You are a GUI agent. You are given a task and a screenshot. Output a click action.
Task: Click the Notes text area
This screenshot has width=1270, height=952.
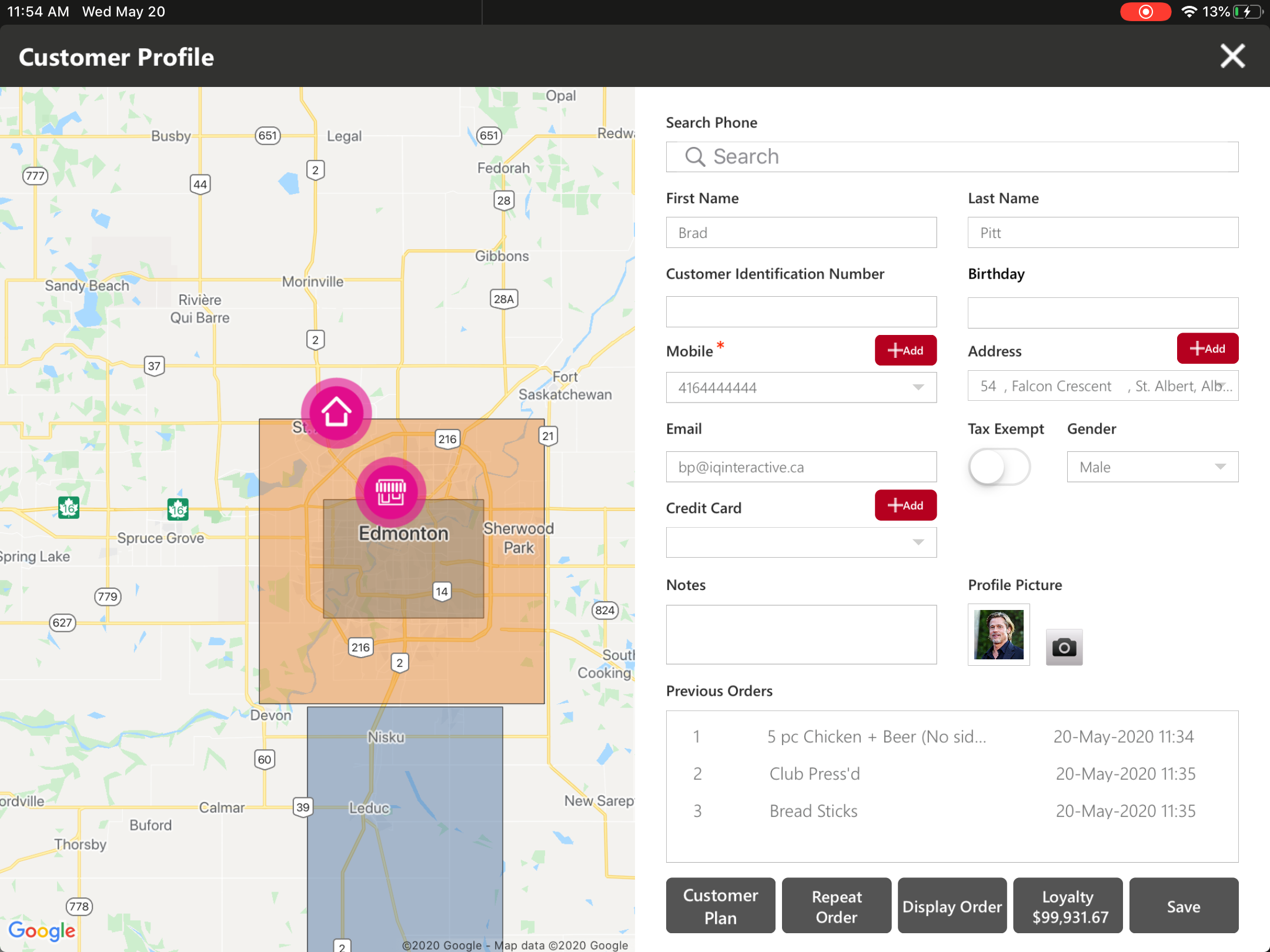(x=801, y=635)
